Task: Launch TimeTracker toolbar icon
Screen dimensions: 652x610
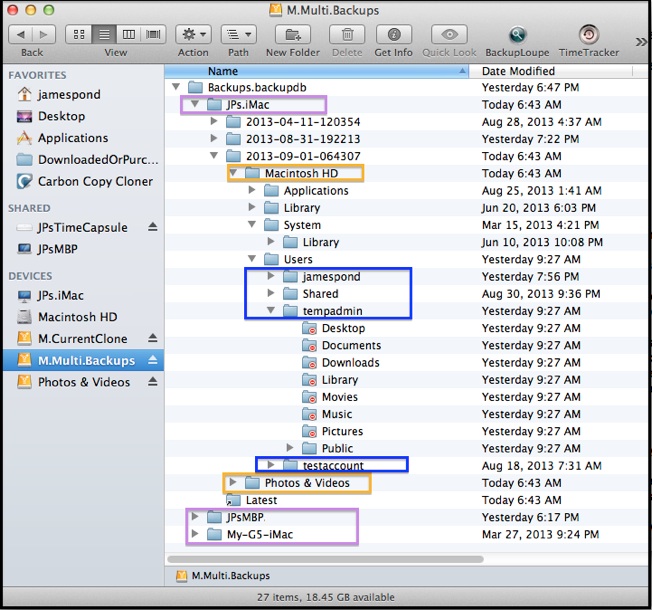Action: (589, 35)
